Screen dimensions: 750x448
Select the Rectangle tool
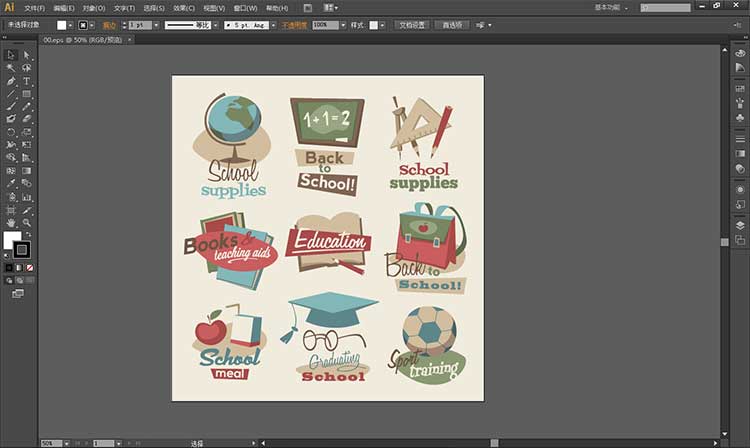click(x=26, y=94)
